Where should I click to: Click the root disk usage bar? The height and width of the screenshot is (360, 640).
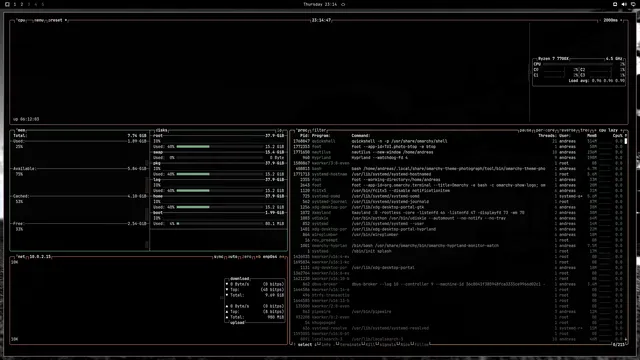(x=220, y=147)
